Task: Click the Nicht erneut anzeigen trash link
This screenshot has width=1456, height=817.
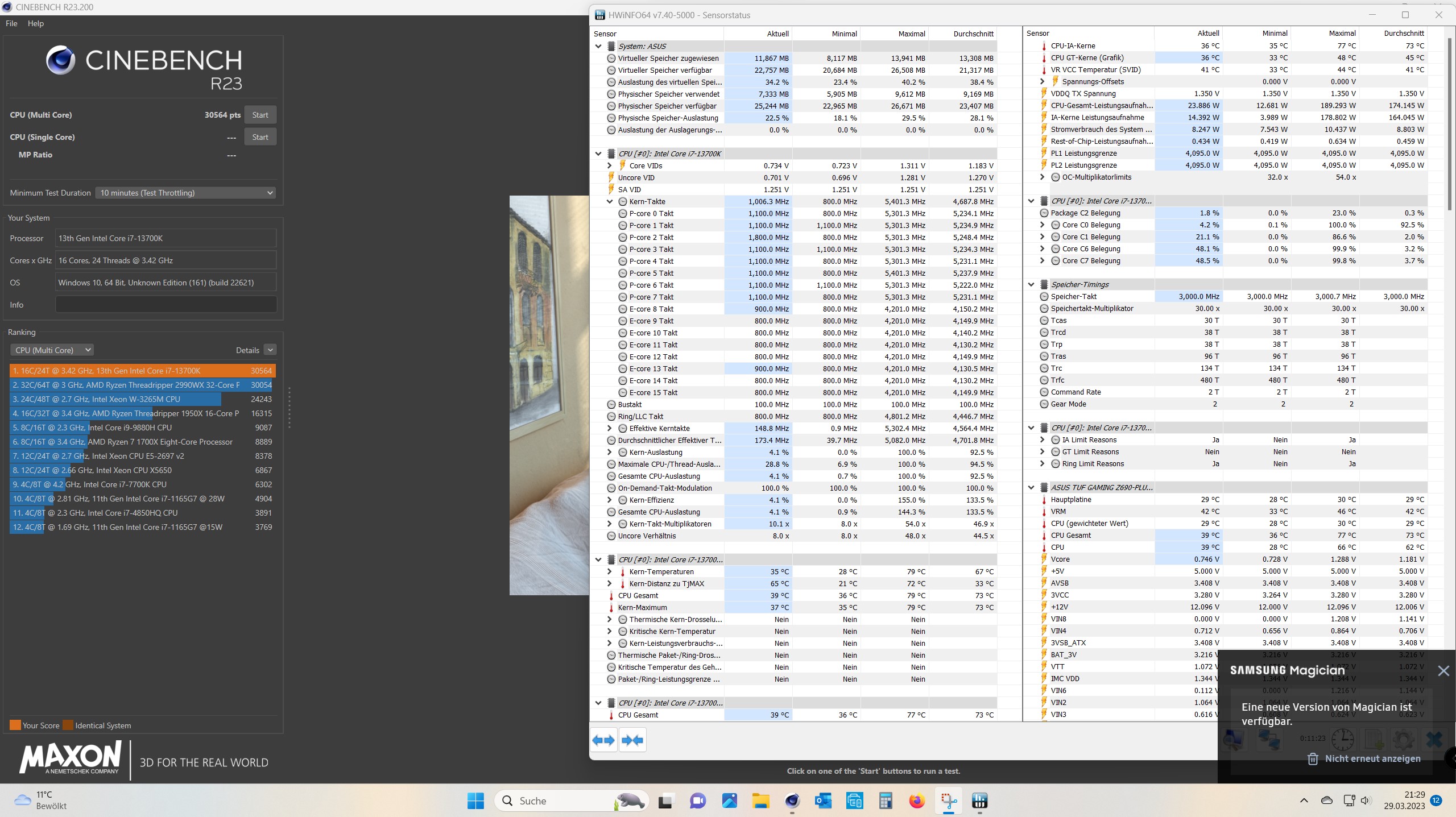Action: 1364,758
